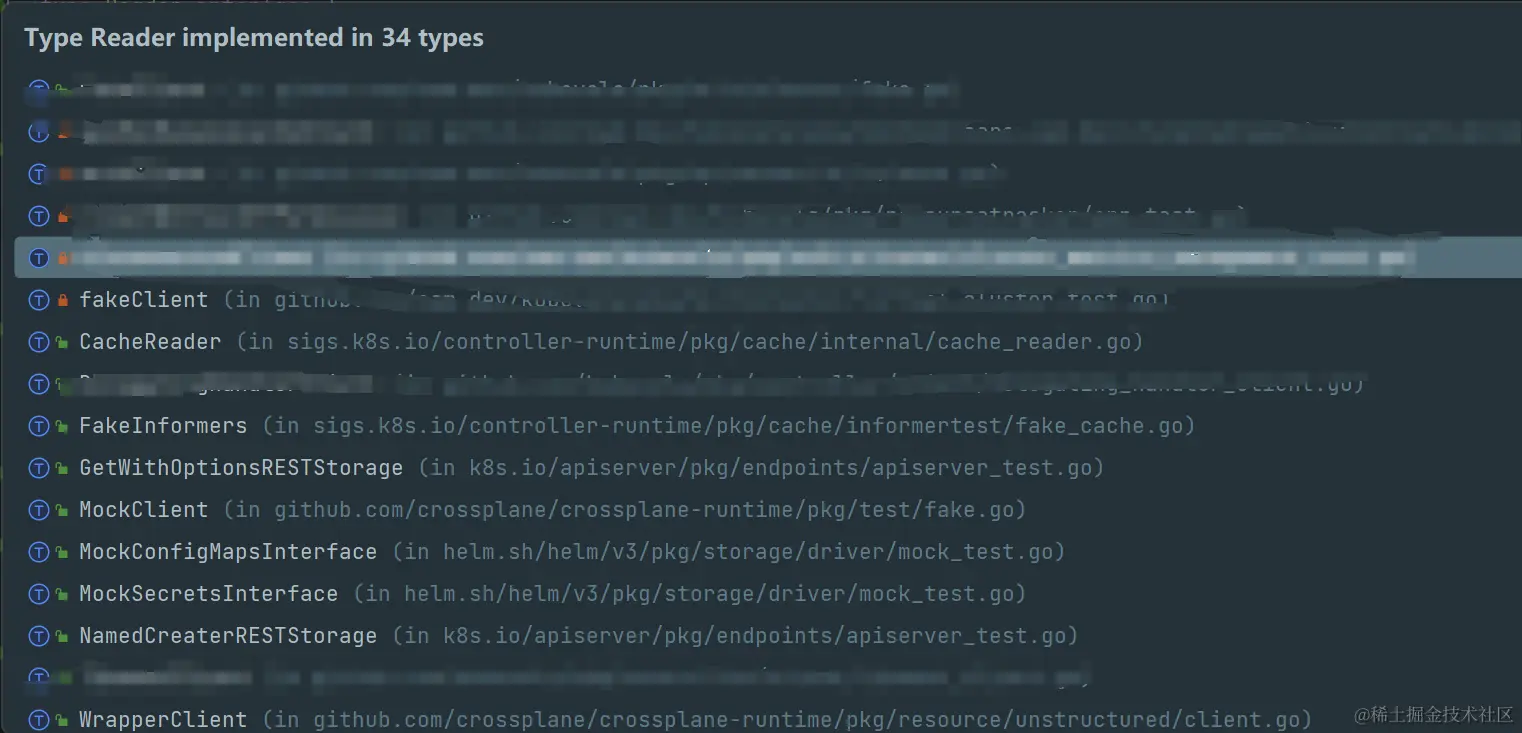The width and height of the screenshot is (1522, 733).
Task: Click the type icon beside FakeInformers
Action: 39,426
